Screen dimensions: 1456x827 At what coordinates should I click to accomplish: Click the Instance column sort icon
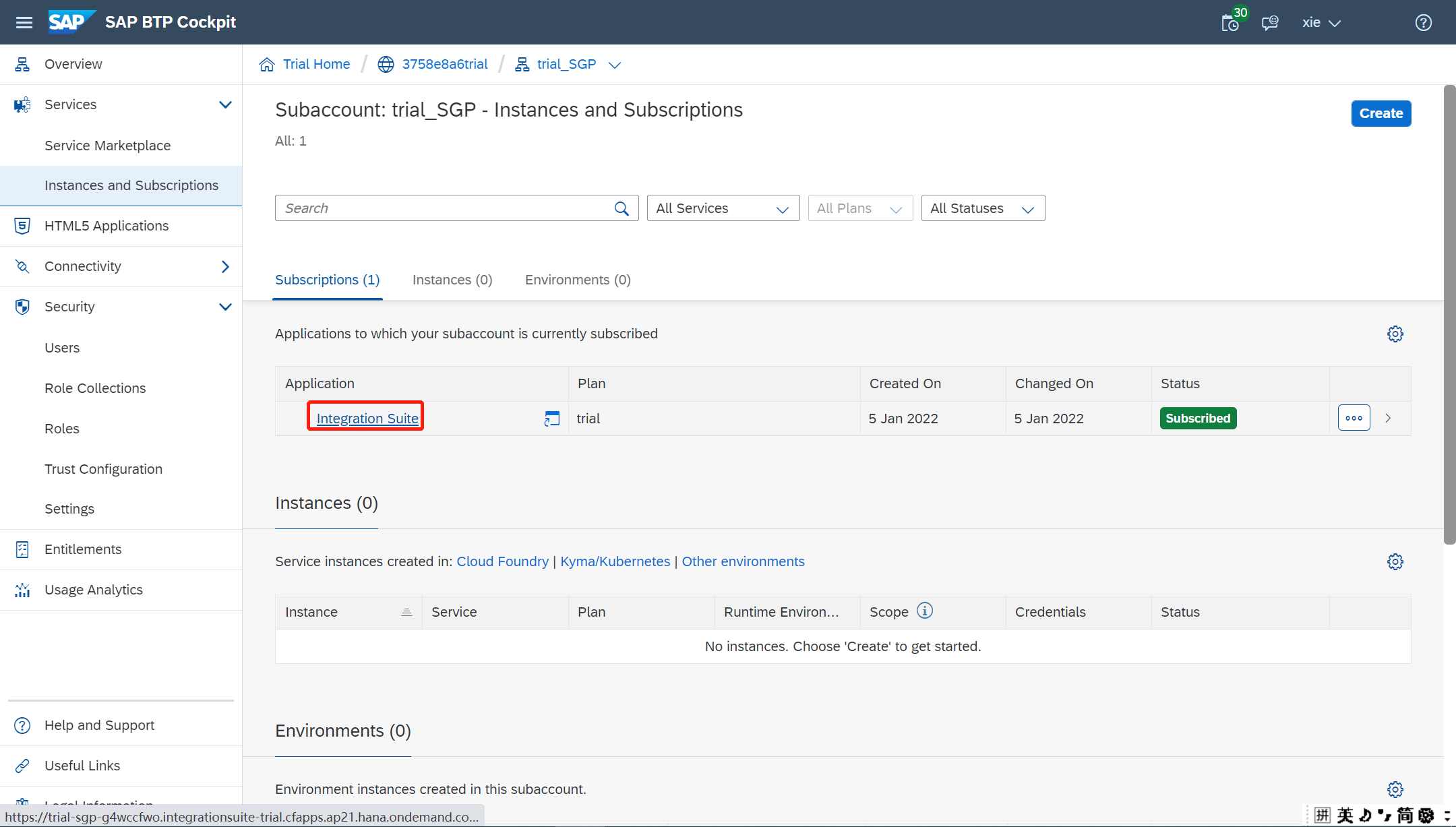406,612
